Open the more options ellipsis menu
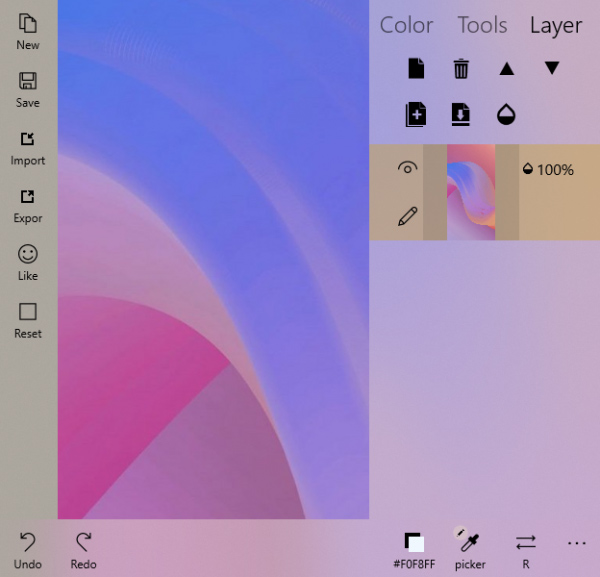 (x=577, y=543)
